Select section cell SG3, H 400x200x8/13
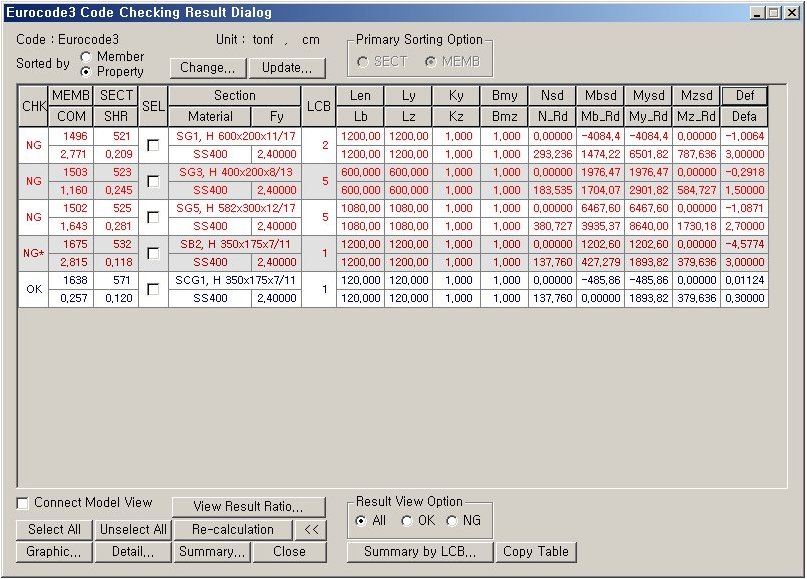 (x=235, y=172)
